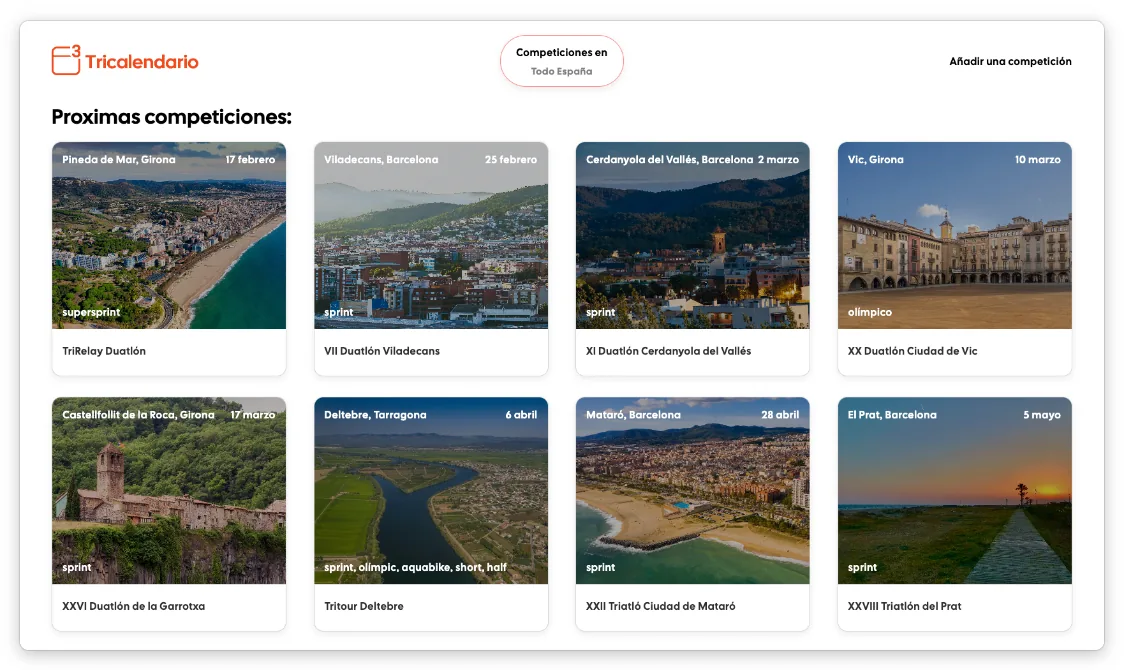Open the El Prat sunset photo
1124x670 pixels.
(955, 491)
